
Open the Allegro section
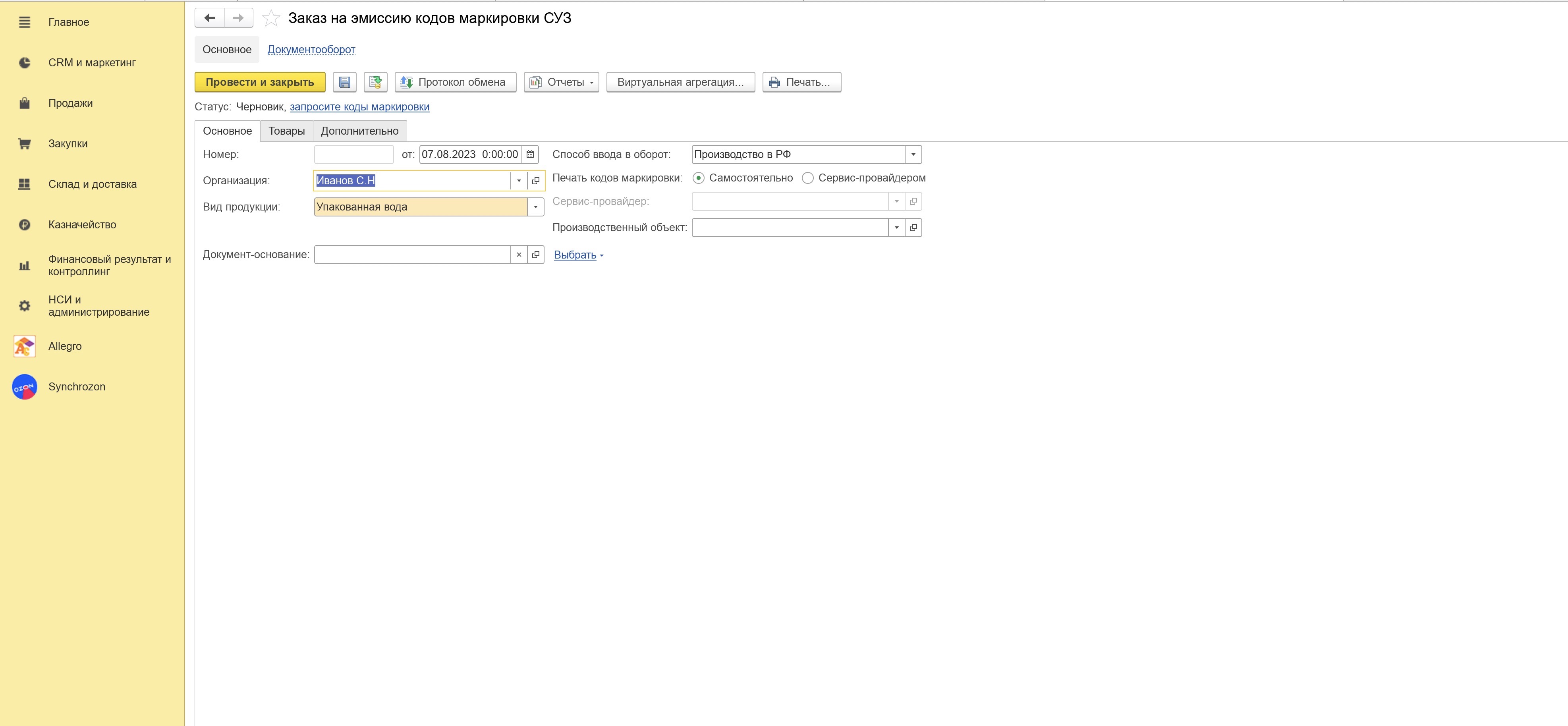click(x=65, y=346)
